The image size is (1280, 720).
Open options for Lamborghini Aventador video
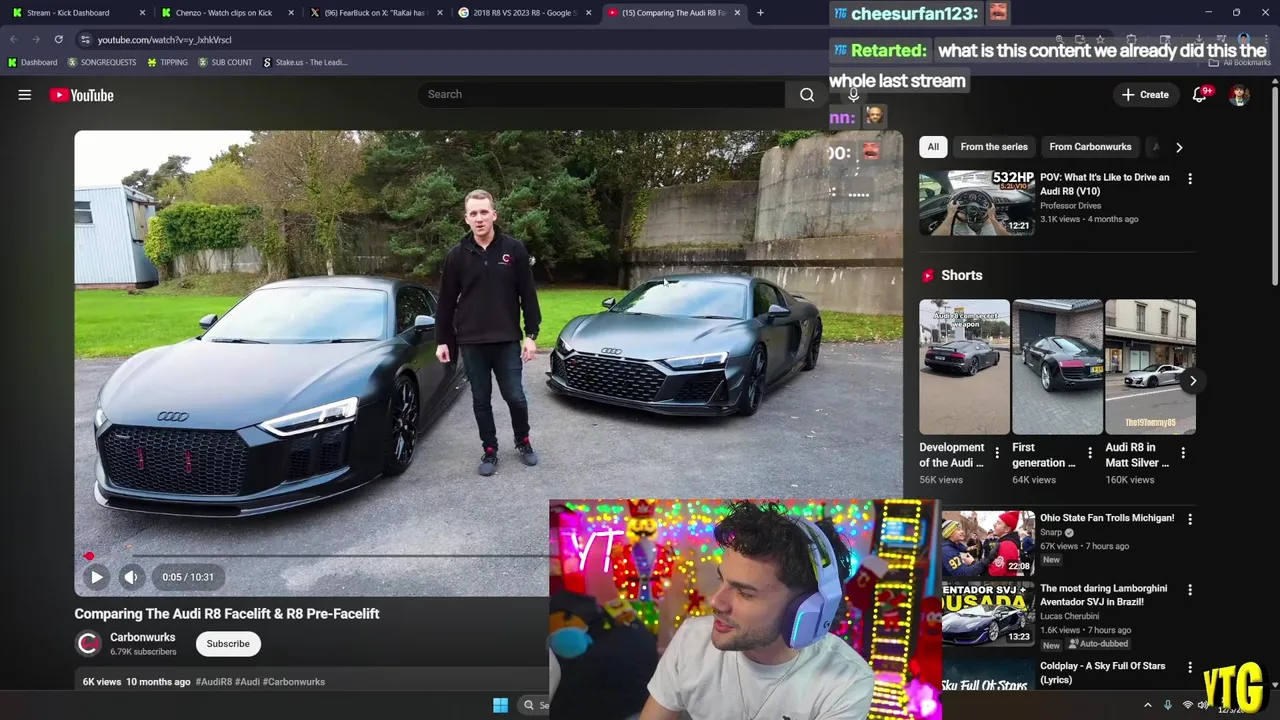coord(1190,590)
